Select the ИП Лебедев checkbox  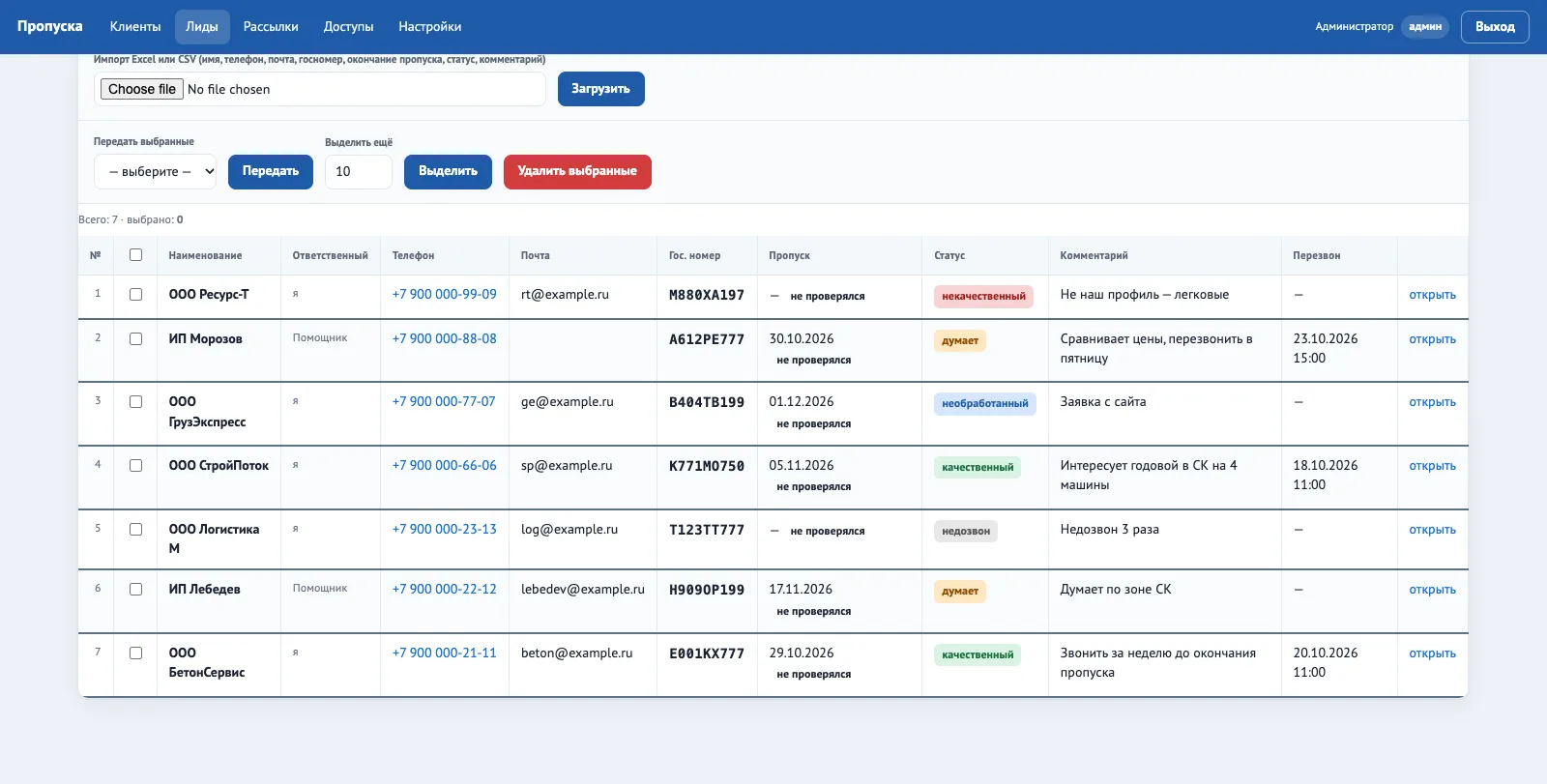pos(135,590)
